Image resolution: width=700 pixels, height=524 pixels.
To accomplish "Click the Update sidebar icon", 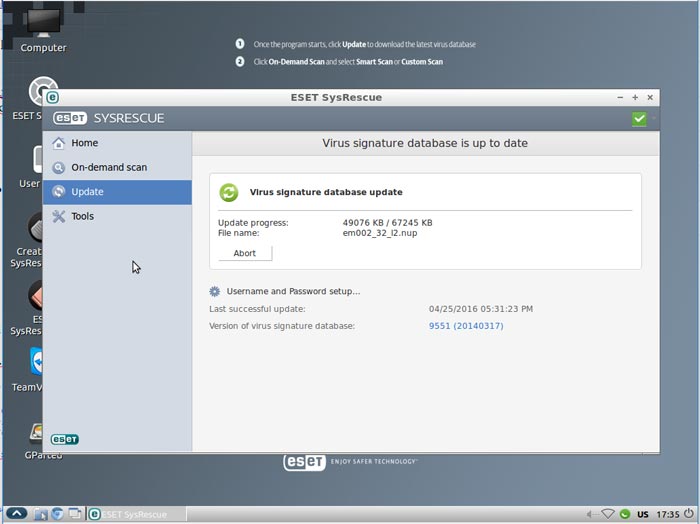I will [58, 192].
